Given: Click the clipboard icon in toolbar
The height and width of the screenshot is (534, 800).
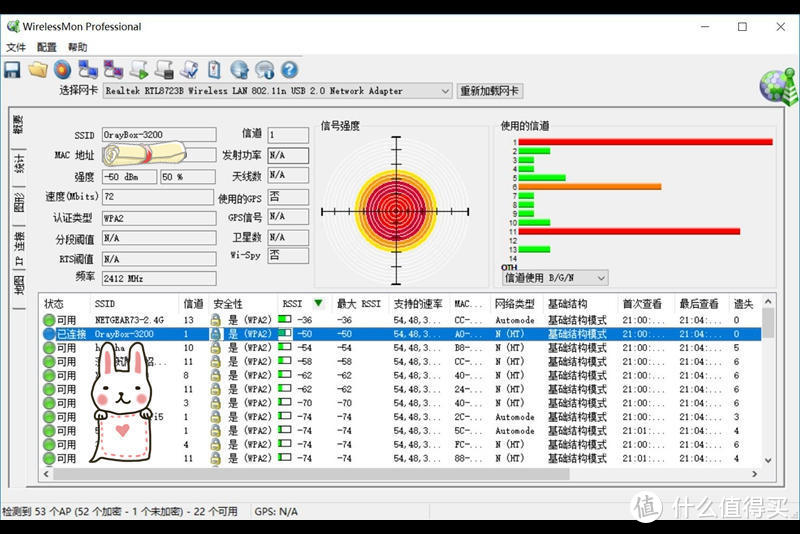Looking at the screenshot, I should [214, 69].
